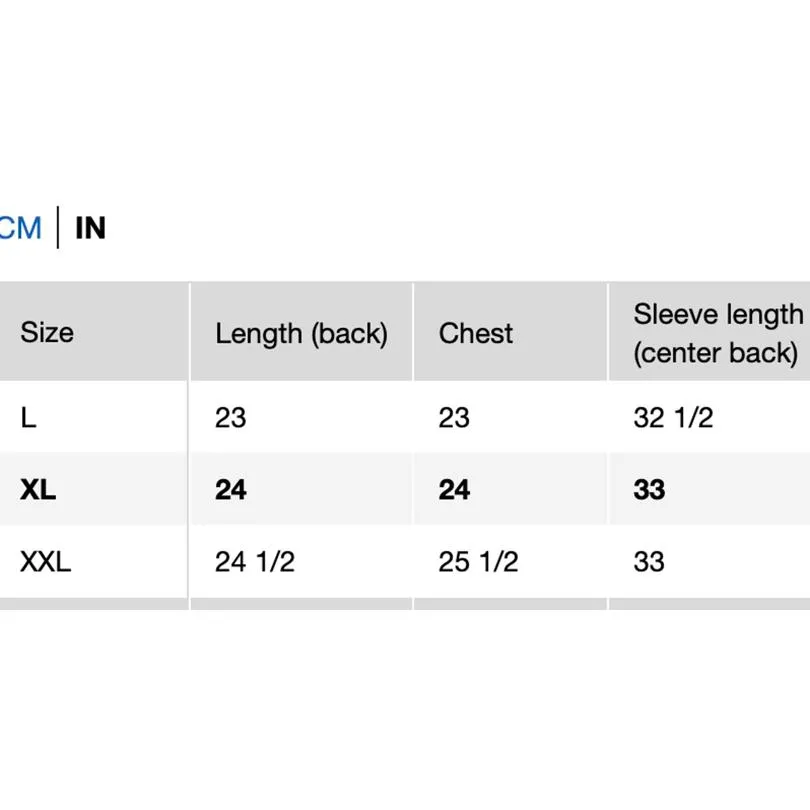Select the IN unit option

click(90, 228)
